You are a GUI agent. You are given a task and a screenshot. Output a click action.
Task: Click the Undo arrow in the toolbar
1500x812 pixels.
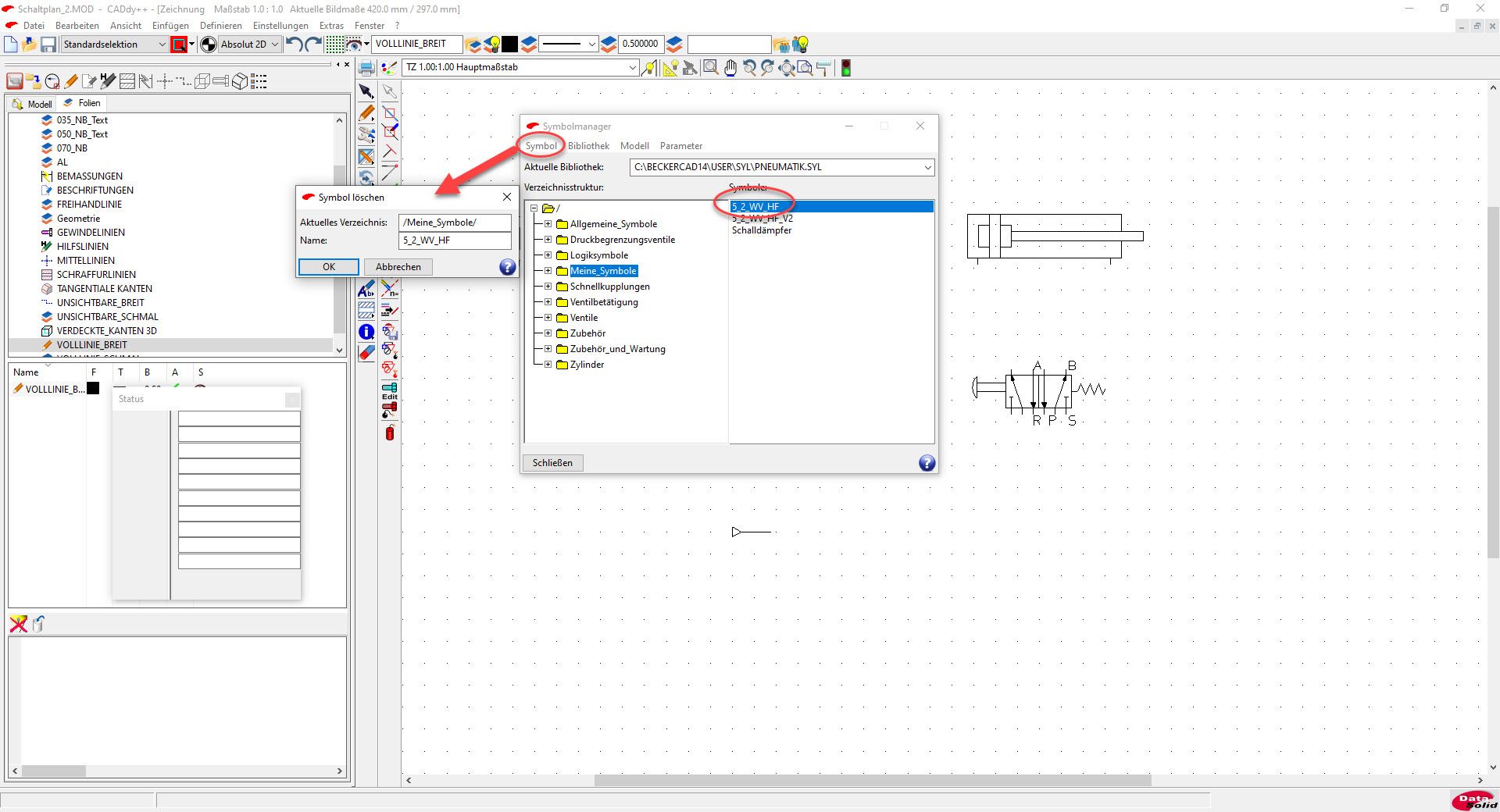(294, 45)
